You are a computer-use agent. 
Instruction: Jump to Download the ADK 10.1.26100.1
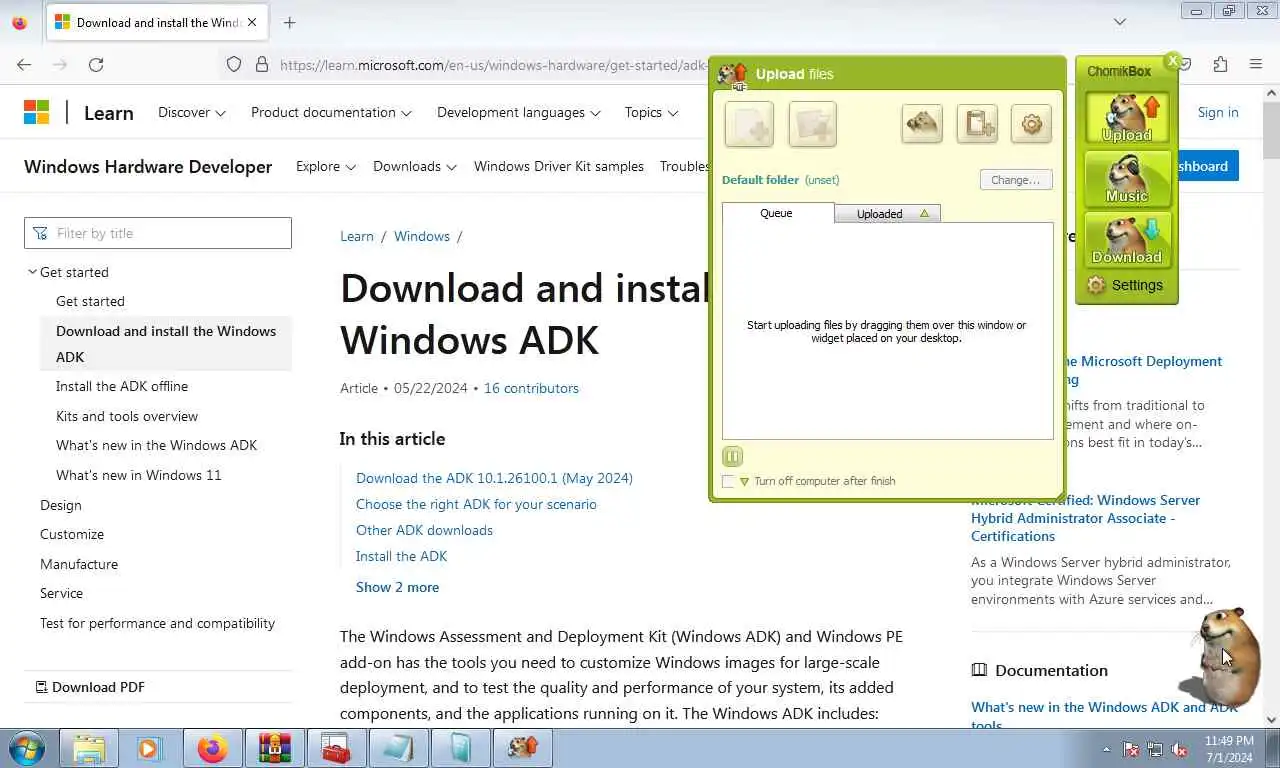tap(494, 478)
